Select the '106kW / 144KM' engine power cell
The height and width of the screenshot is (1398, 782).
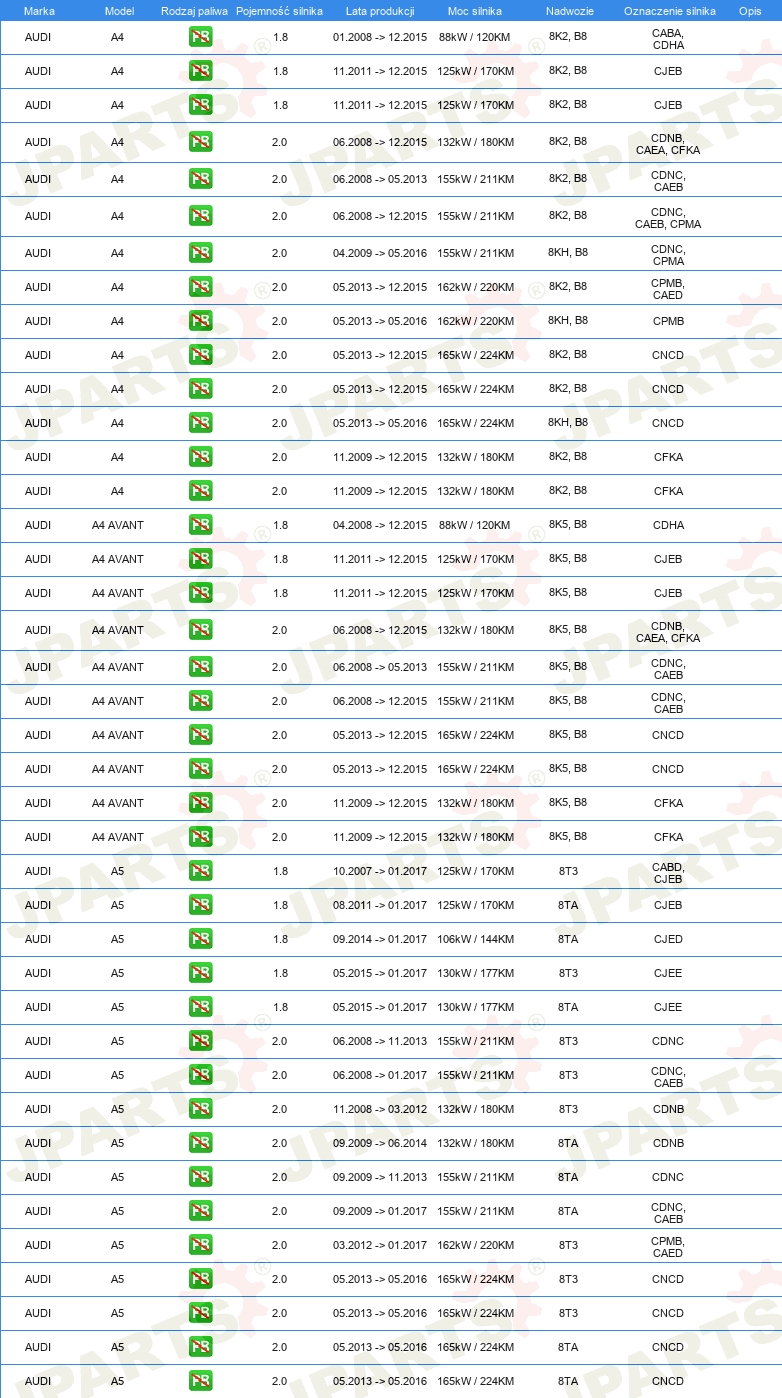pyautogui.click(x=475, y=939)
